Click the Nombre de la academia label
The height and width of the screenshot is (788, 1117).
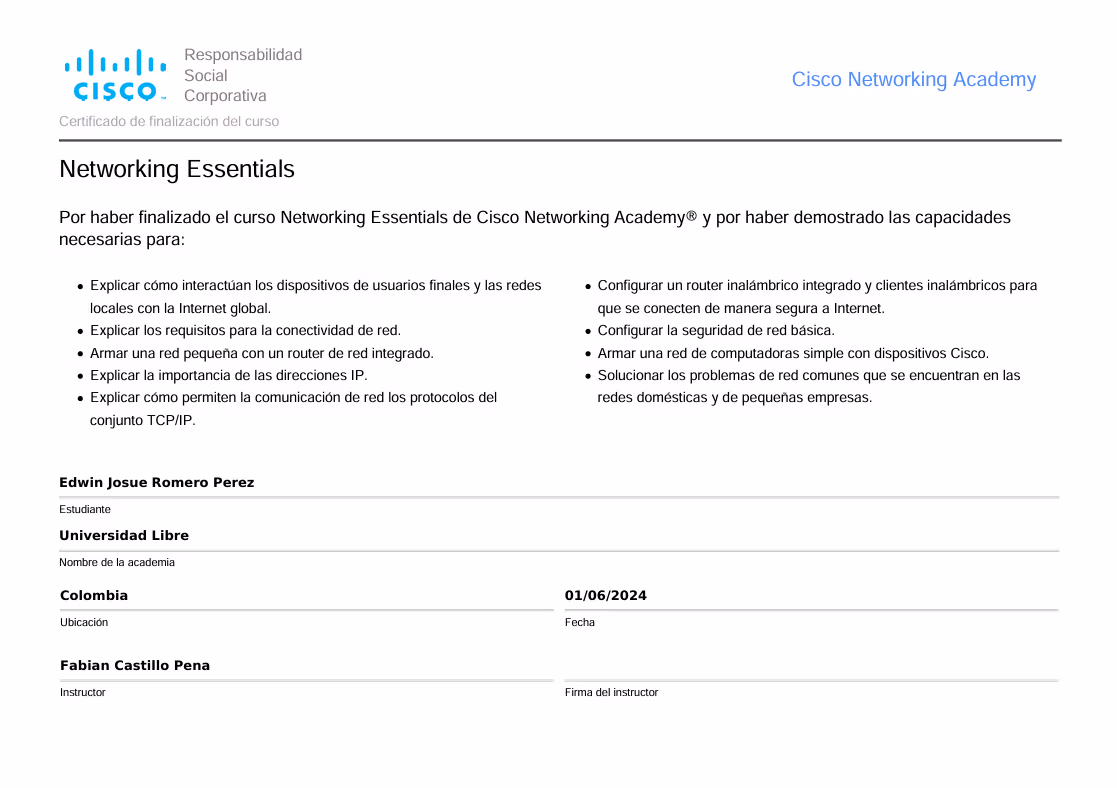tap(117, 562)
